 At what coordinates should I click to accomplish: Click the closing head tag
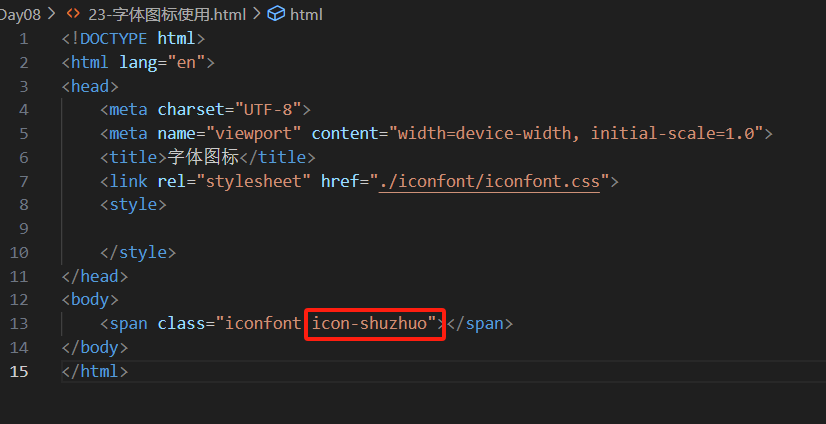(x=95, y=276)
